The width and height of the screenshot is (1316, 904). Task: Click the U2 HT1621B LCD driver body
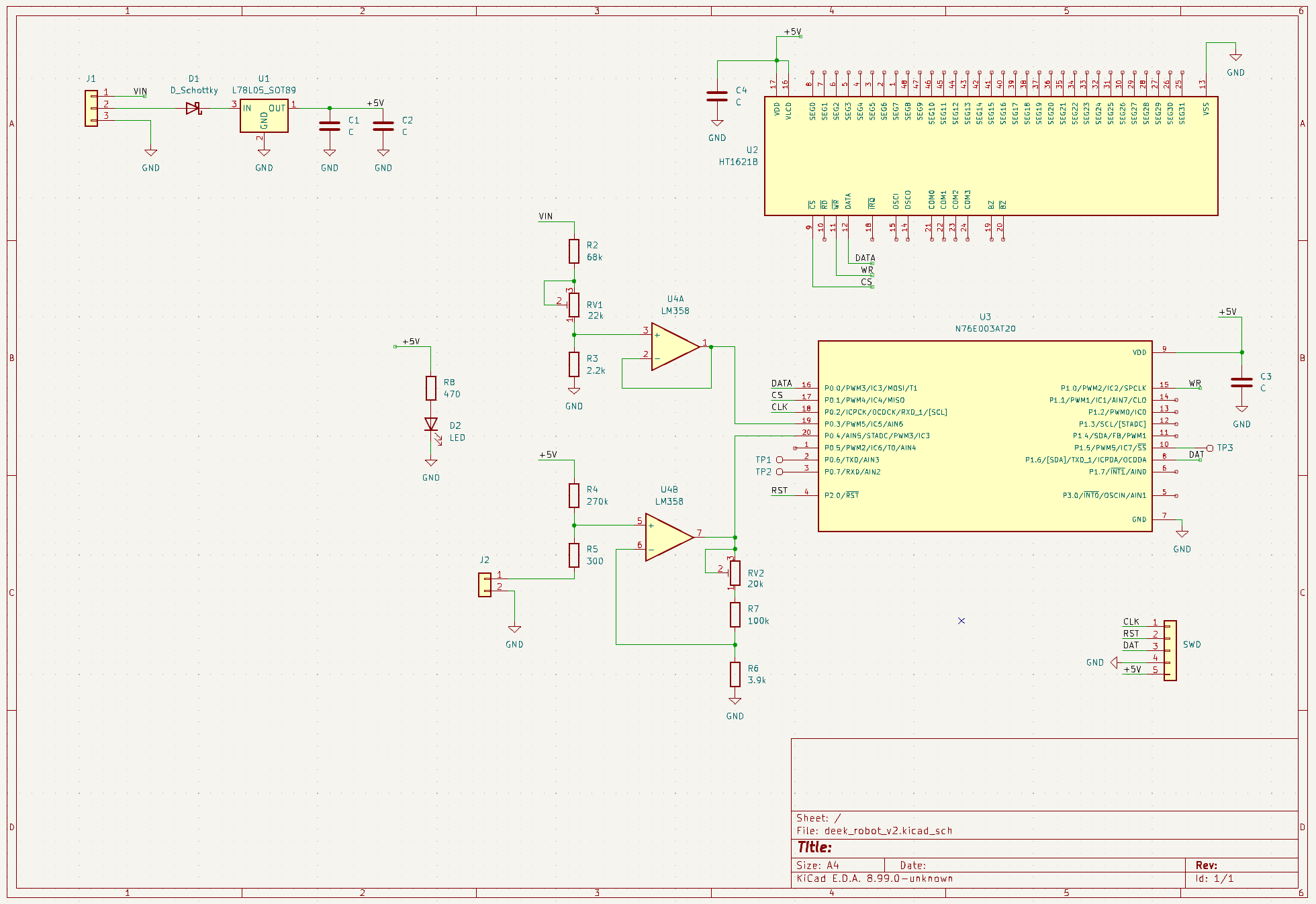991,156
